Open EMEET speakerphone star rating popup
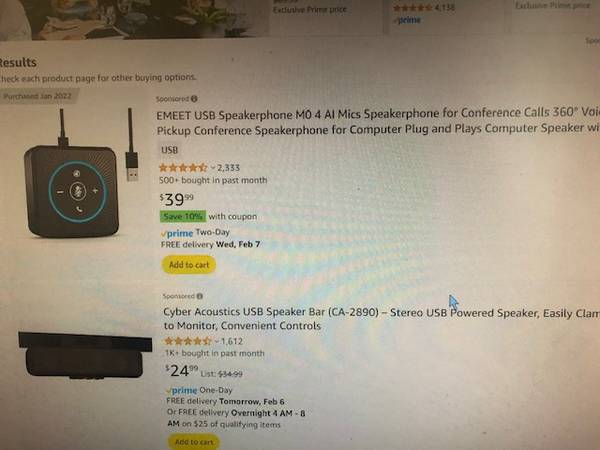This screenshot has height=450, width=600. click(183, 168)
